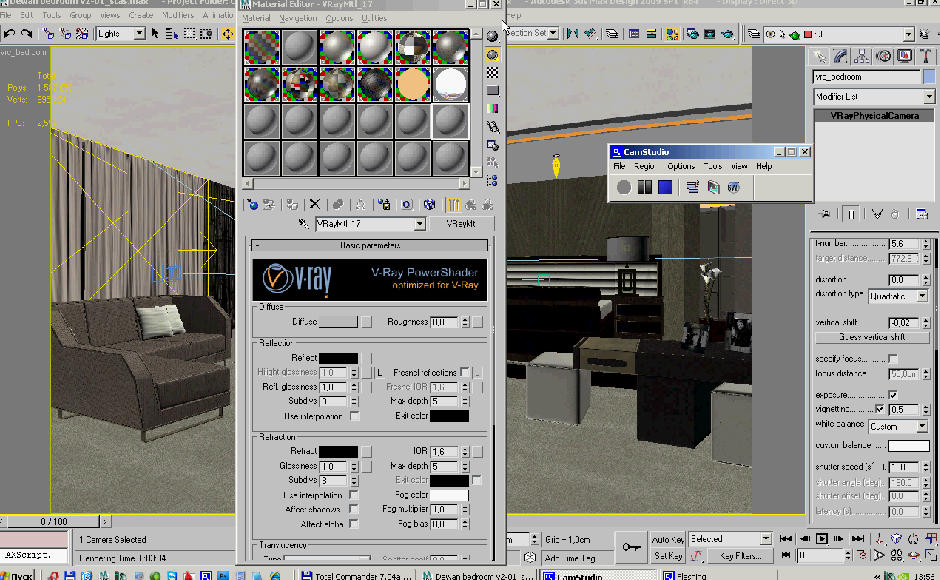Click Render teapot icon in toolbar

pyautogui.click(x=727, y=34)
